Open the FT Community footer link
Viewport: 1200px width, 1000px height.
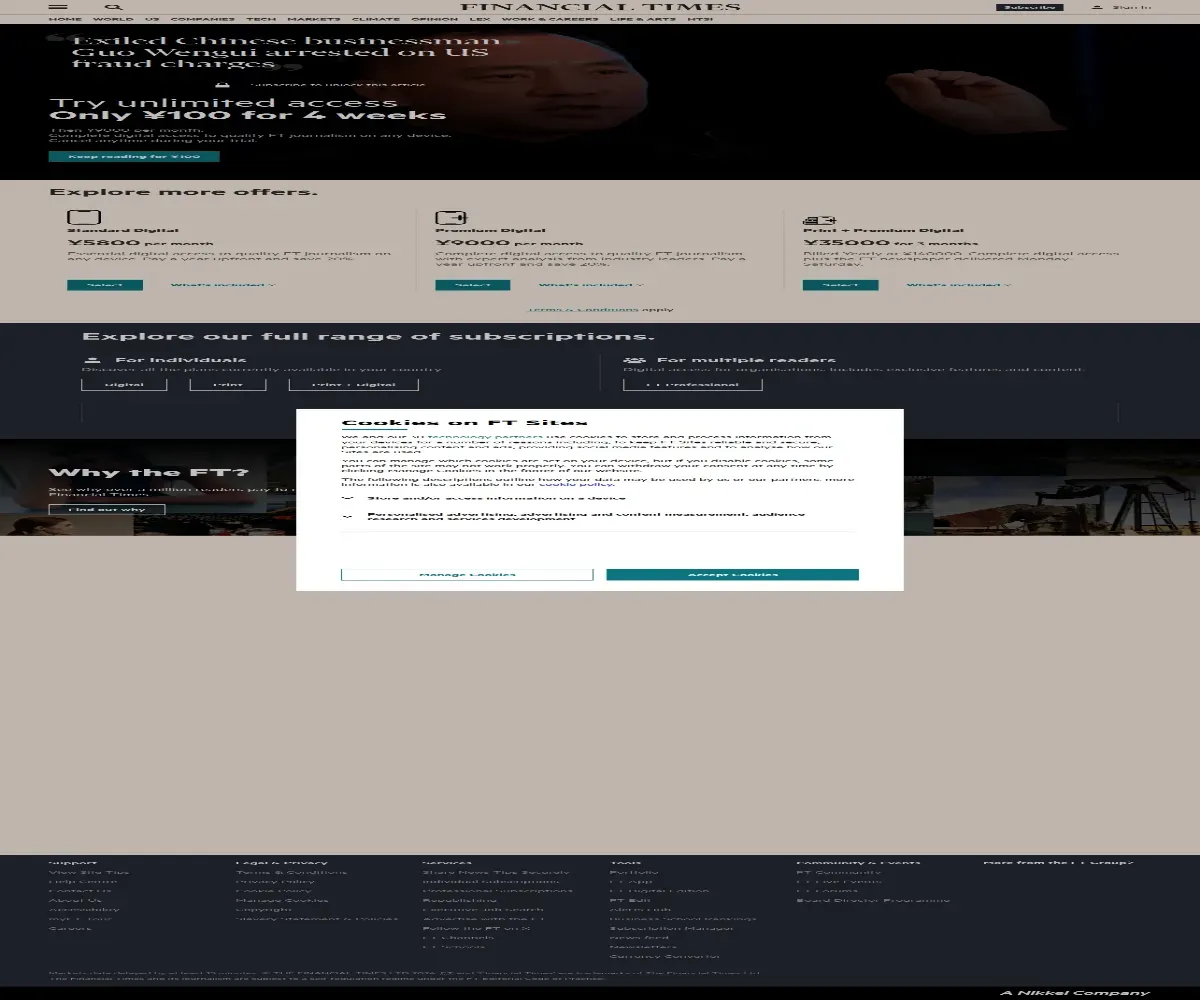point(838,872)
